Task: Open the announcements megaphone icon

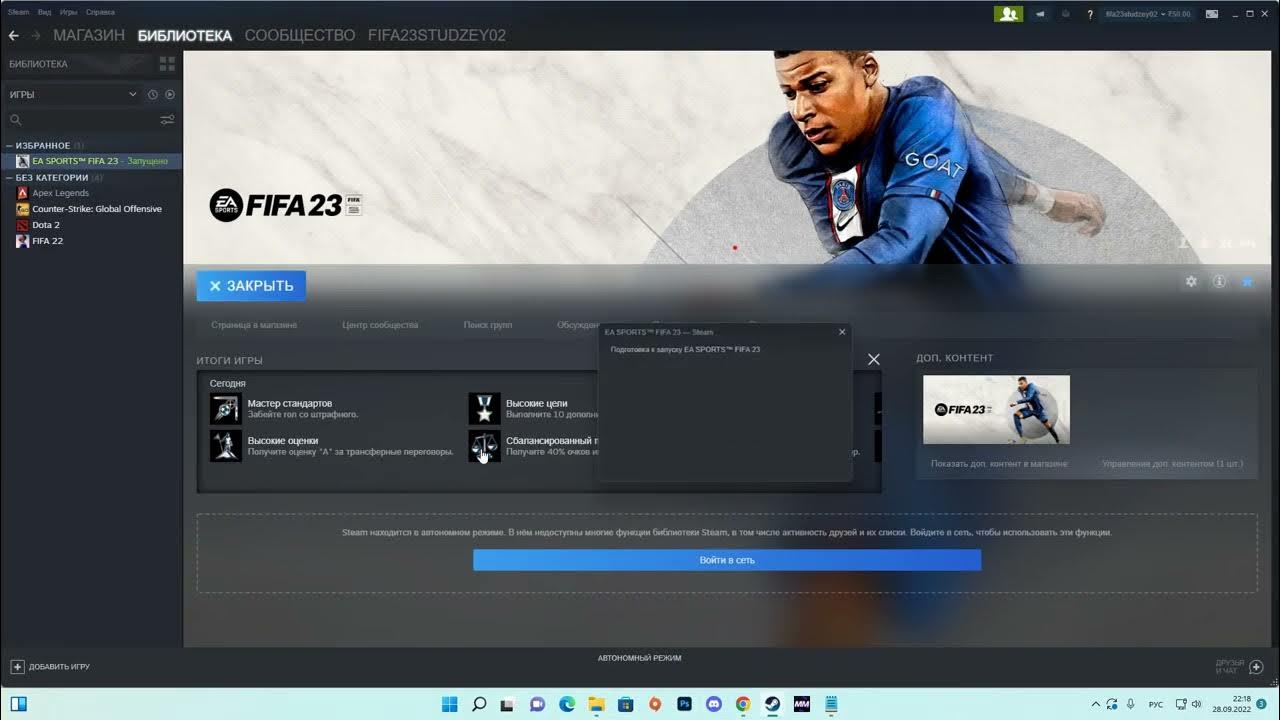Action: [x=1041, y=14]
